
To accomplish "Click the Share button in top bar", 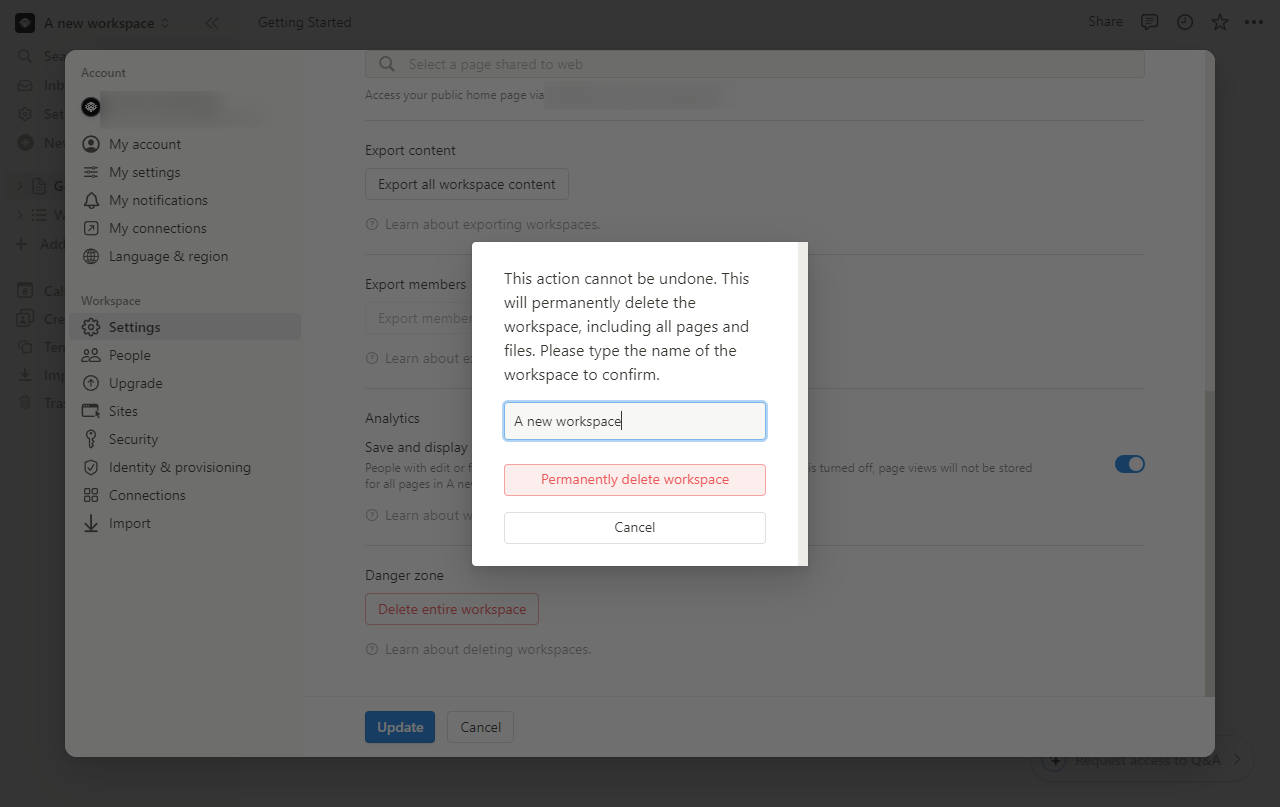I will click(1105, 21).
